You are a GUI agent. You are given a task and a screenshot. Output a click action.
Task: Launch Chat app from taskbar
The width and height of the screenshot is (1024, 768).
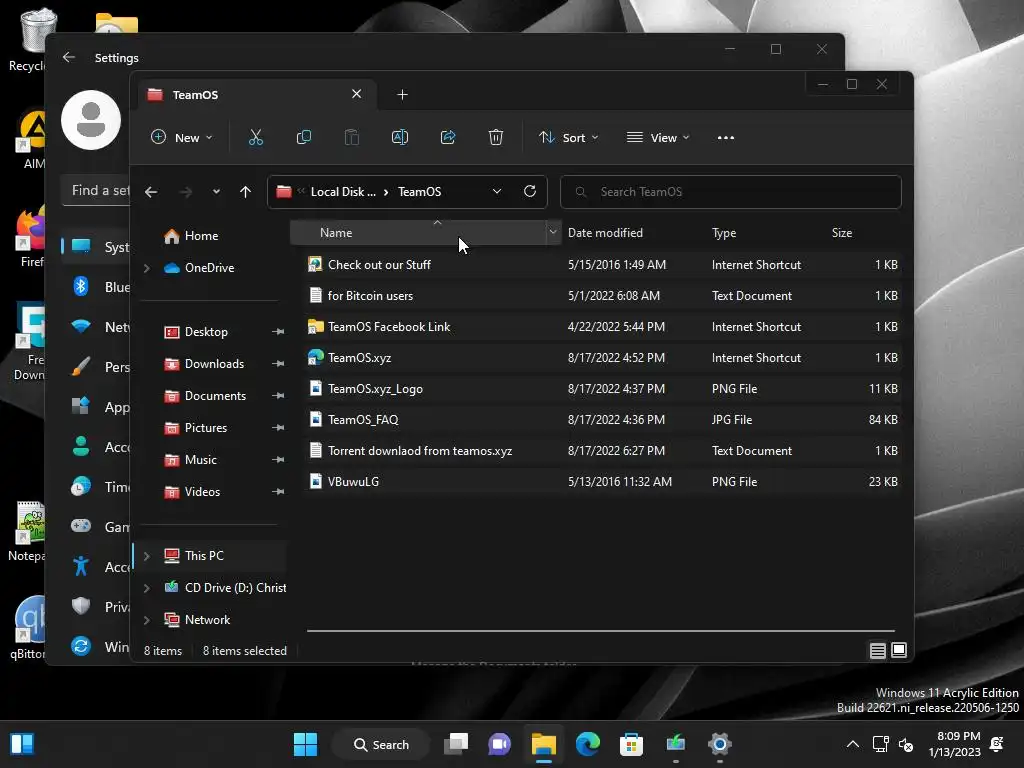(x=500, y=744)
